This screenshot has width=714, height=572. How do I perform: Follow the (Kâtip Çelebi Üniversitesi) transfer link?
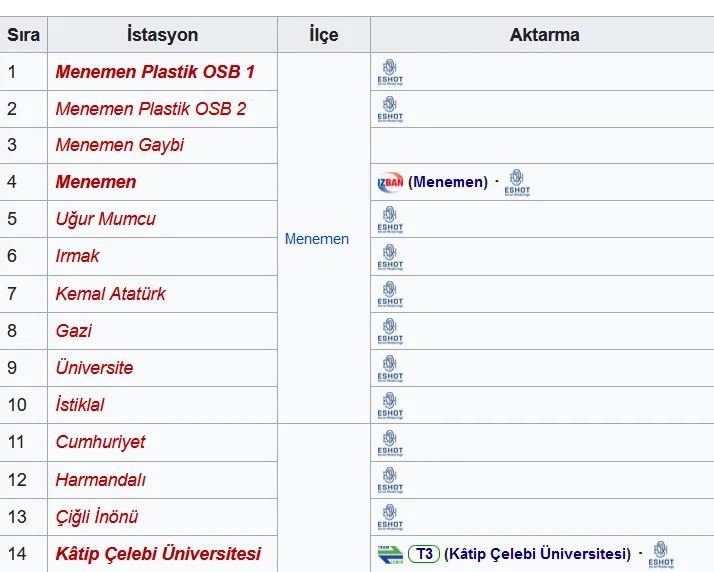coord(538,554)
